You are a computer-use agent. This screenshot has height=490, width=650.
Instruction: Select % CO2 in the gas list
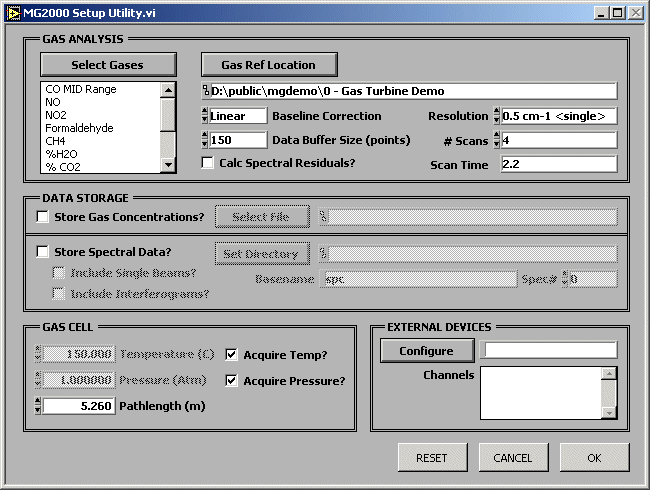[63, 167]
